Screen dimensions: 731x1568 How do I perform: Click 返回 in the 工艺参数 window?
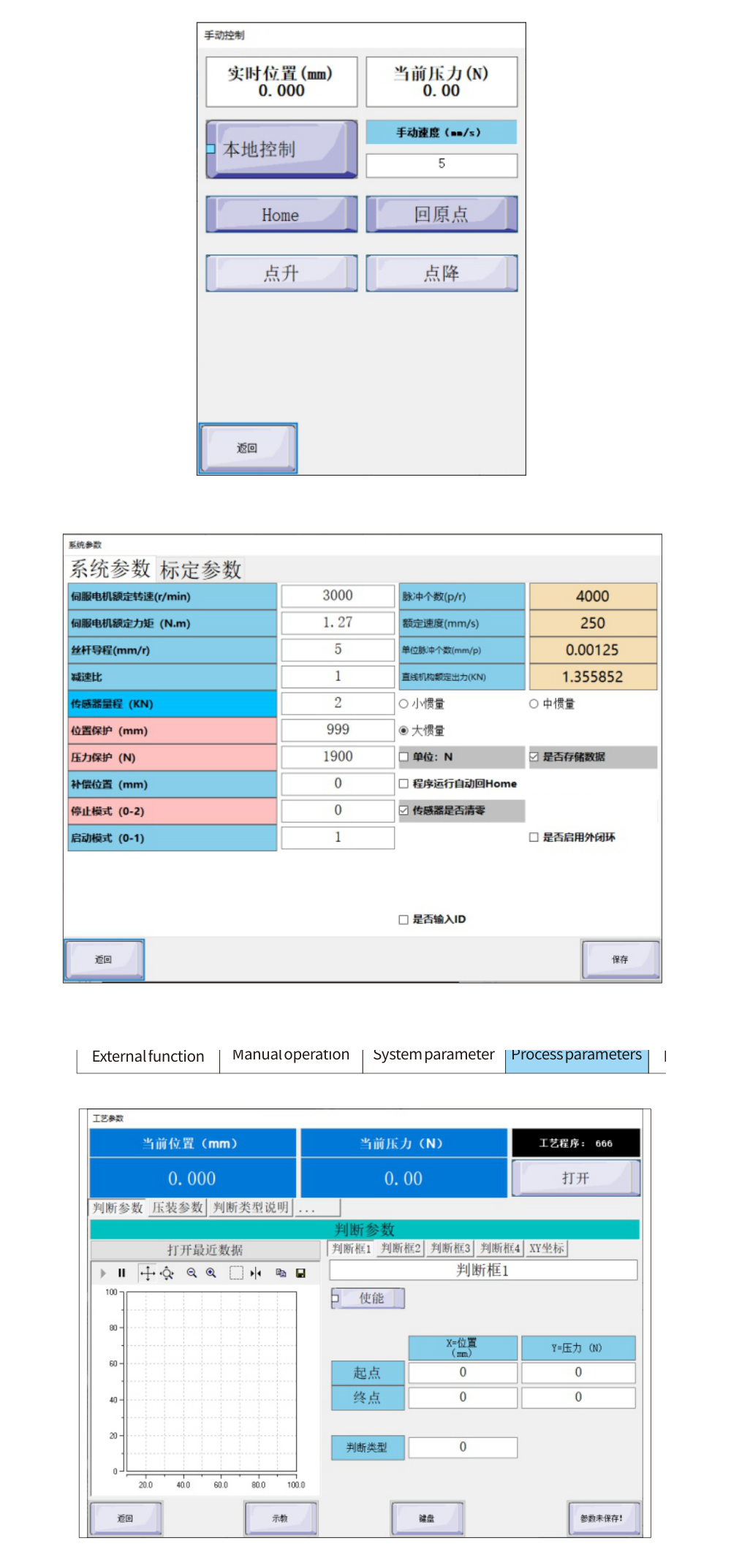coord(126,1518)
